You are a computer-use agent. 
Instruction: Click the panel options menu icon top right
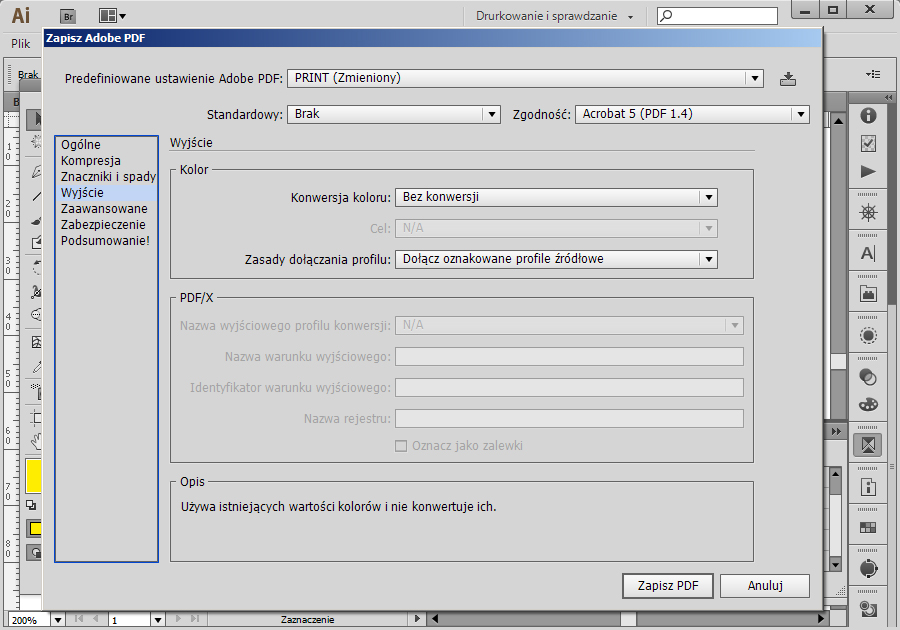coord(873,74)
